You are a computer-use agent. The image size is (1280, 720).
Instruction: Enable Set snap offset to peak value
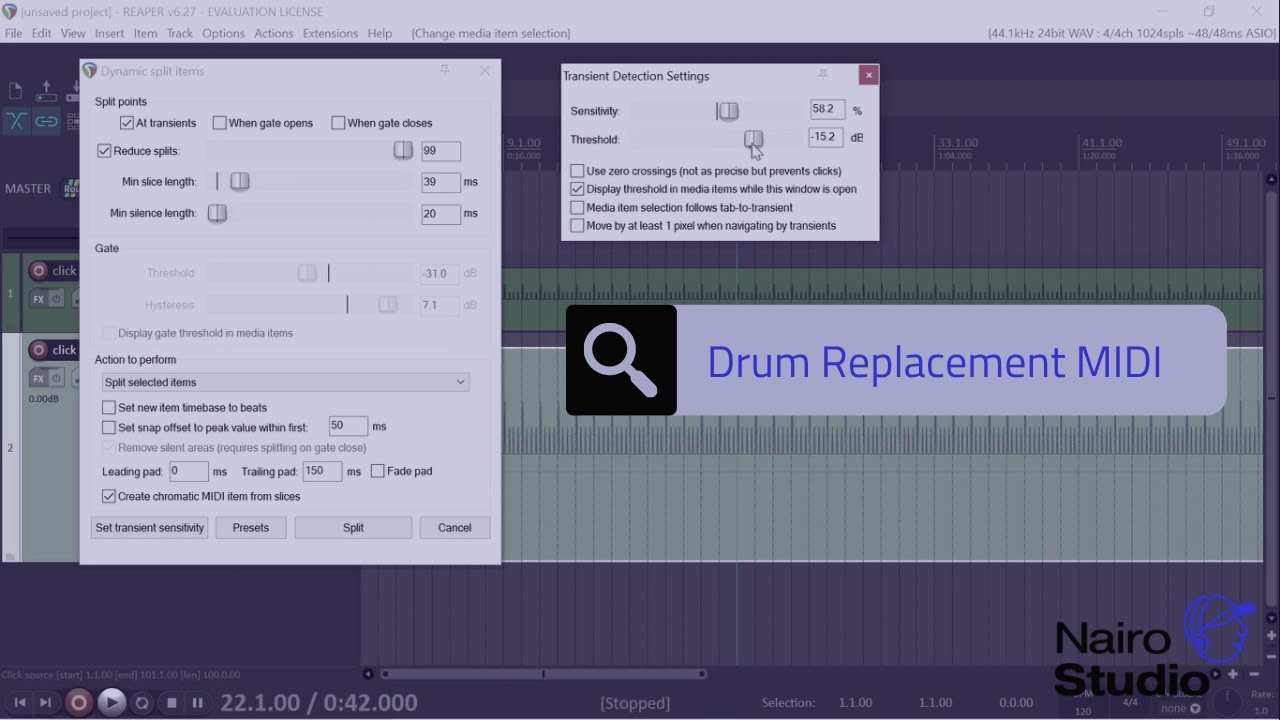click(x=109, y=427)
